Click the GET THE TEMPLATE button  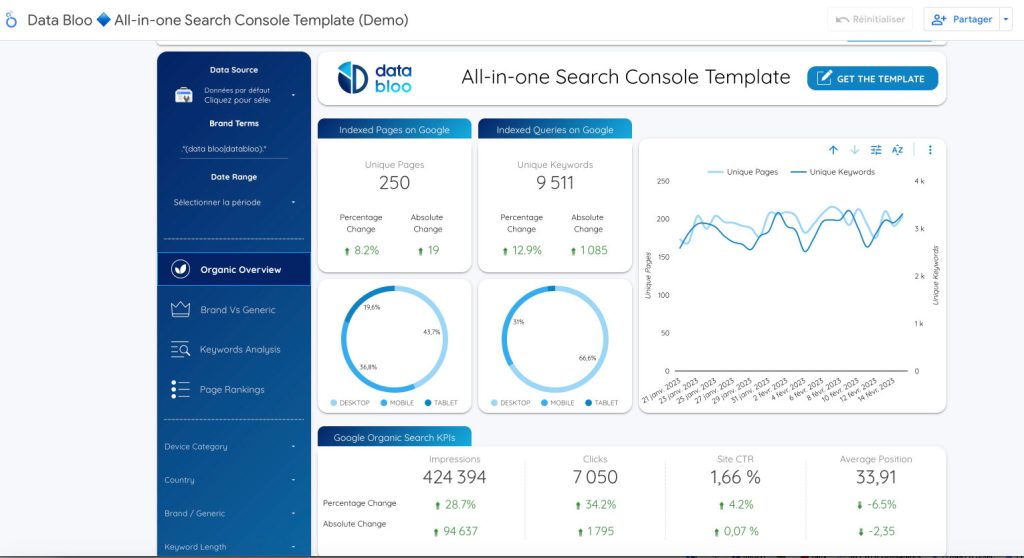pos(872,79)
